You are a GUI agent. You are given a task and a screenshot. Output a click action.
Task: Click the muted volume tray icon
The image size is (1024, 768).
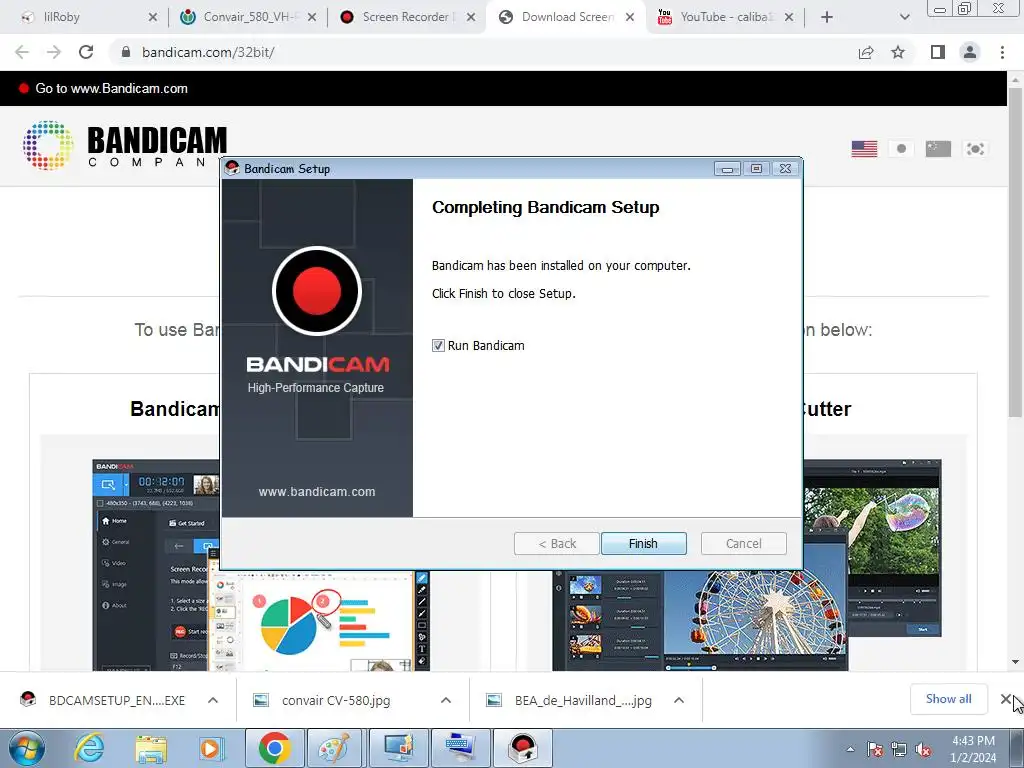click(x=923, y=750)
